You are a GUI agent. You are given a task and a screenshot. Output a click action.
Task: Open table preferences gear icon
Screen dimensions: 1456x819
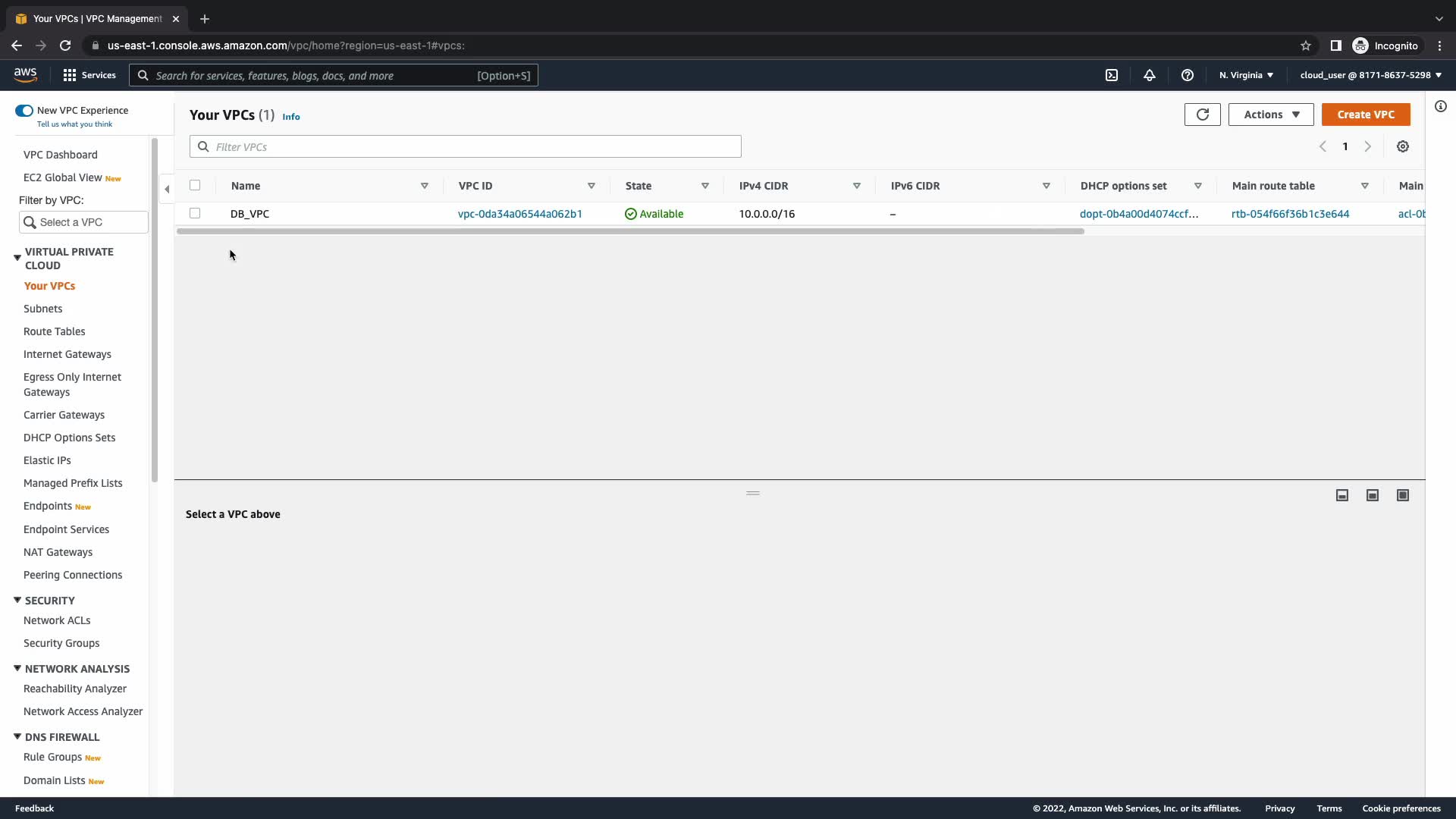click(1403, 146)
